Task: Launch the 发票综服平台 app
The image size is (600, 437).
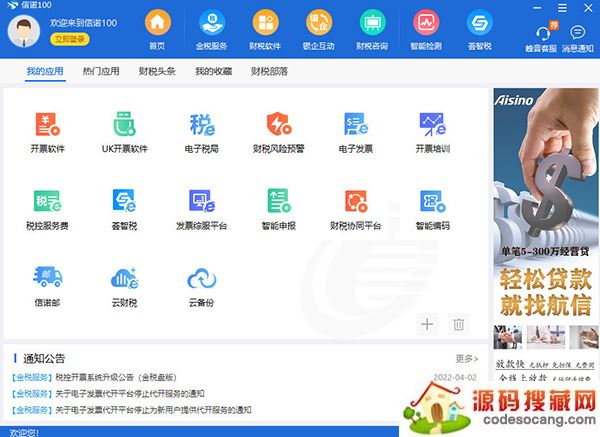Action: click(x=202, y=209)
